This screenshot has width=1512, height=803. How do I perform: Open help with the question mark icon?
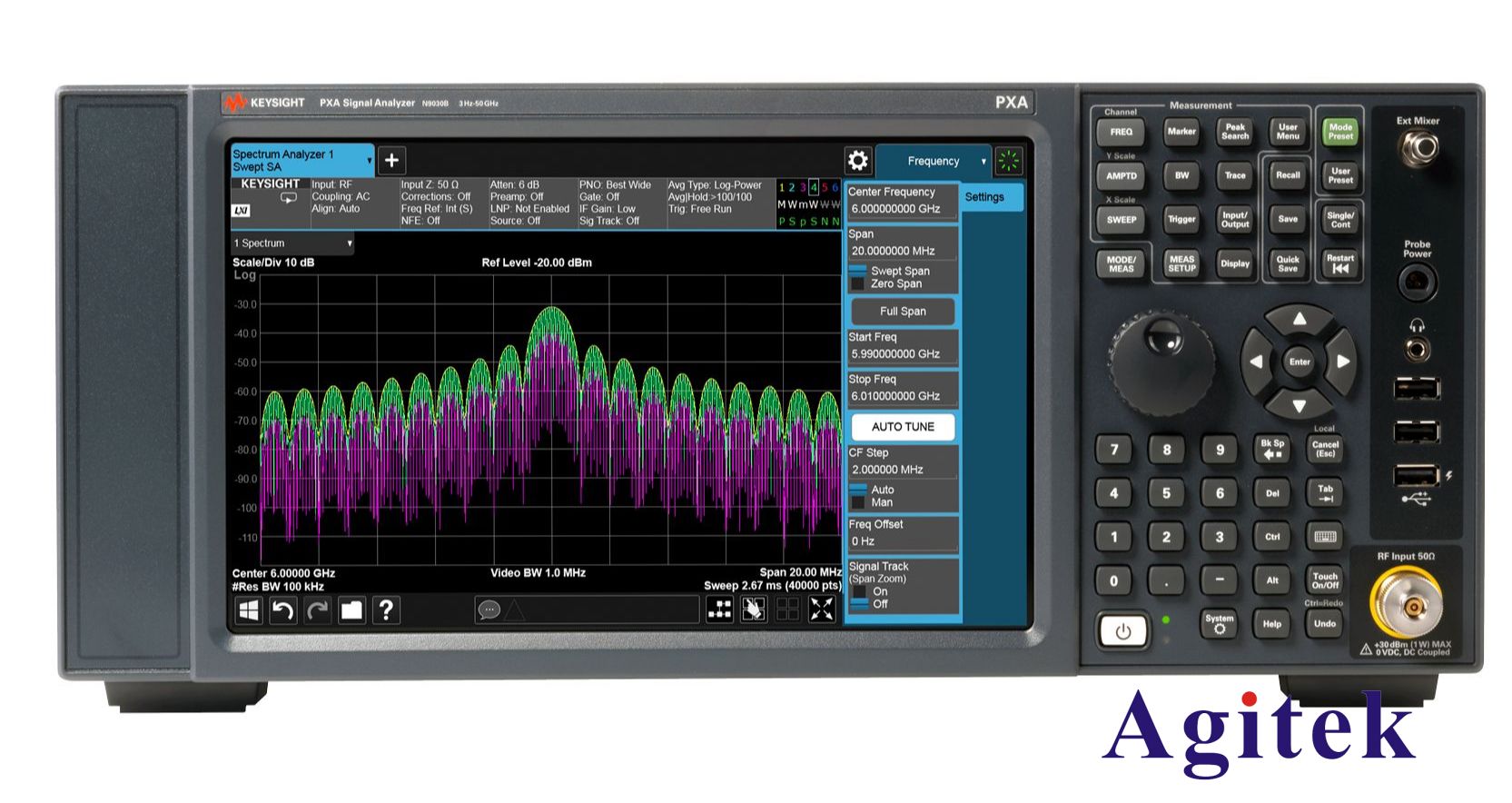coord(386,610)
